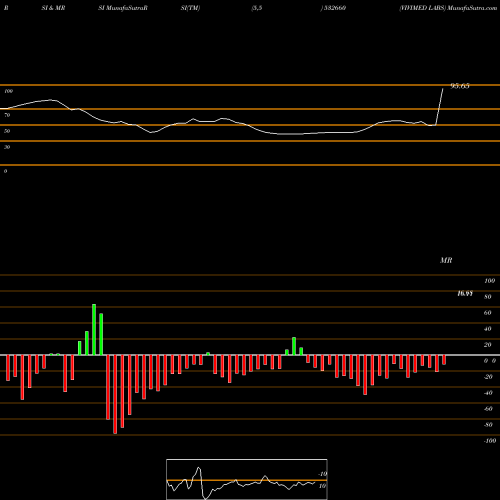Image resolution: width=500 pixels, height=500 pixels.
Task: Click the 532660 stock code in header
Action: tap(334, 8)
